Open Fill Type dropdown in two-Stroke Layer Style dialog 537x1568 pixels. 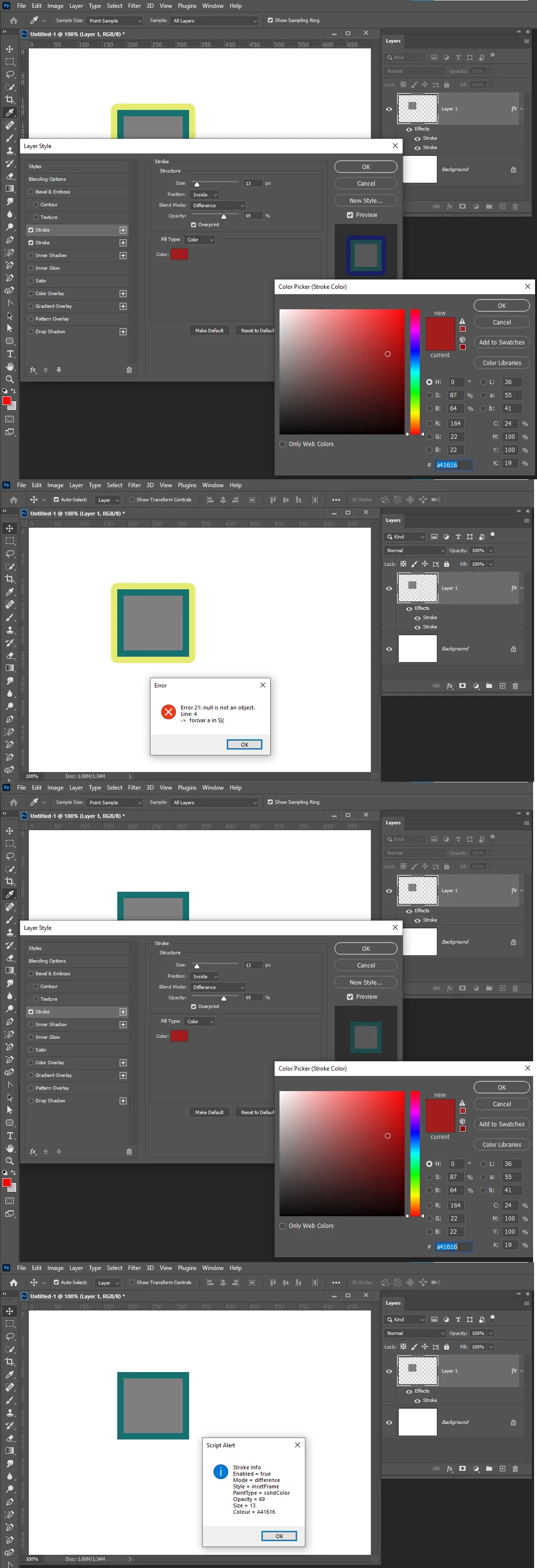[x=200, y=240]
